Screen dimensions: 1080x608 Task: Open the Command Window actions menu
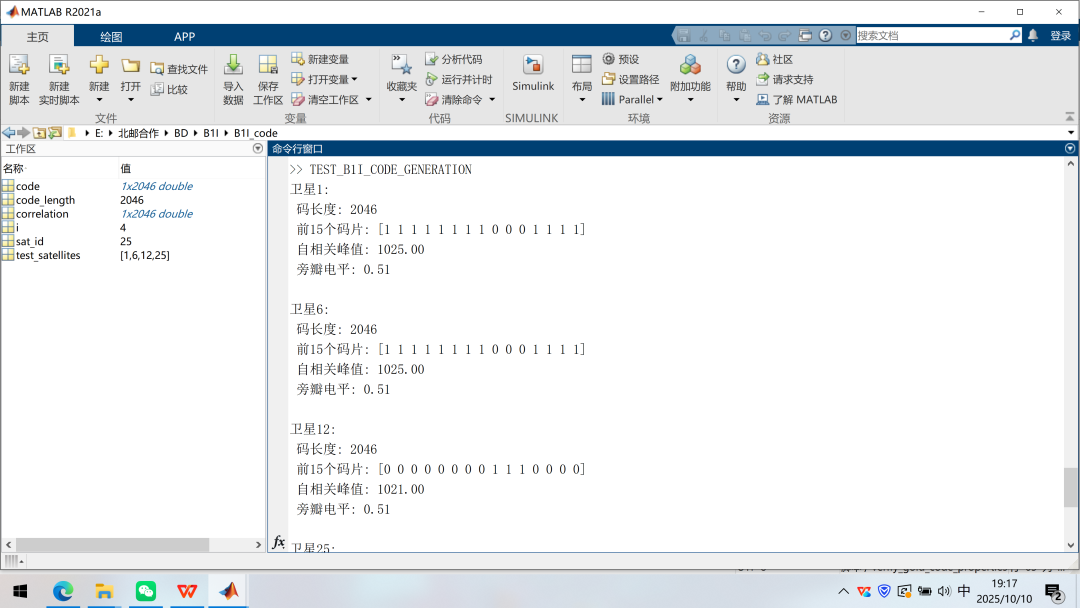[x=1070, y=149]
